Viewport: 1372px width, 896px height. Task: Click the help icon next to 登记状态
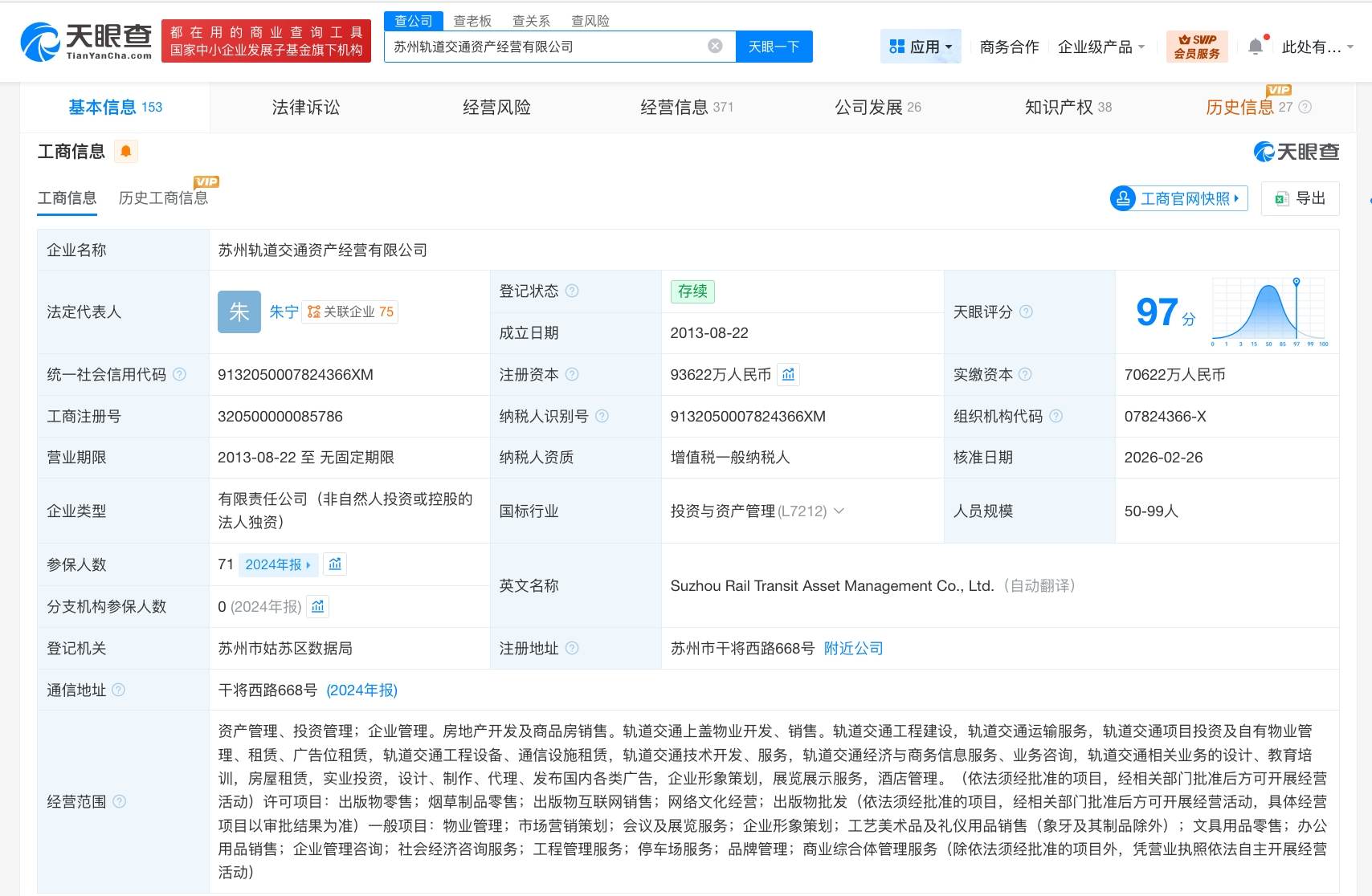point(572,291)
